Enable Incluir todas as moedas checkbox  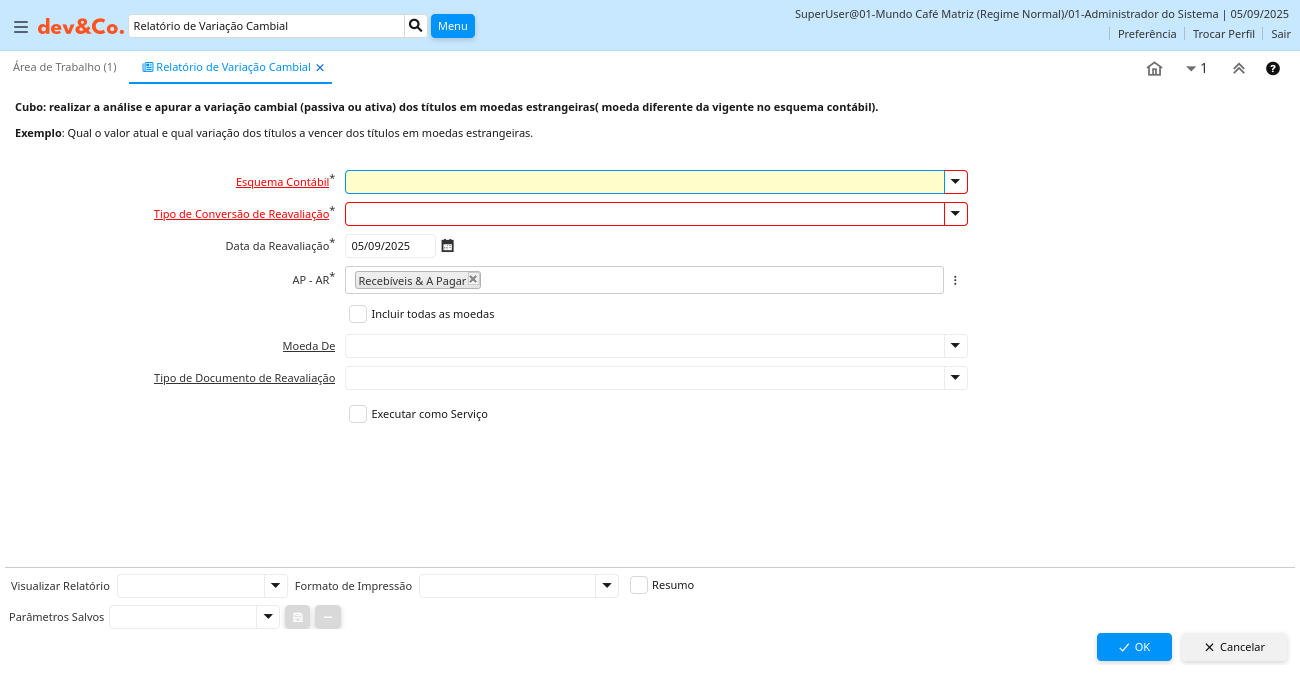click(x=358, y=314)
